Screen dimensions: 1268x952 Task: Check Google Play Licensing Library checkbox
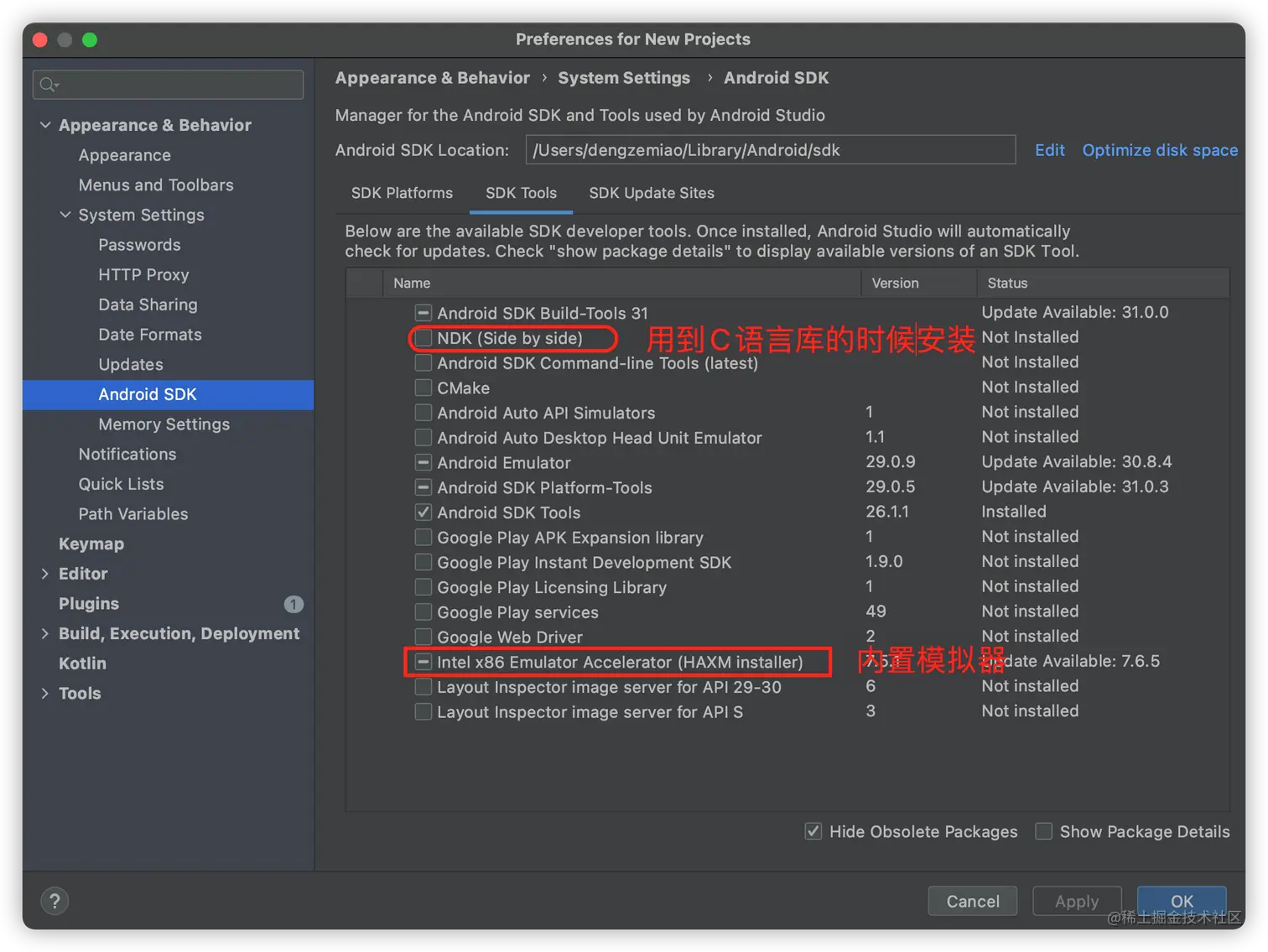[424, 587]
